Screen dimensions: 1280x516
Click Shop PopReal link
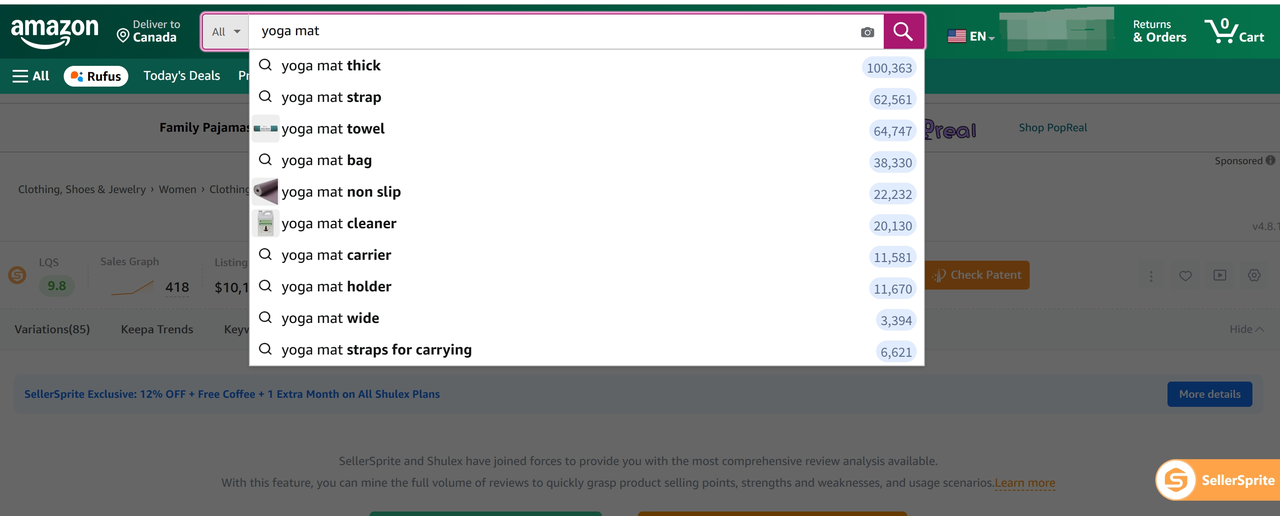pyautogui.click(x=1052, y=128)
